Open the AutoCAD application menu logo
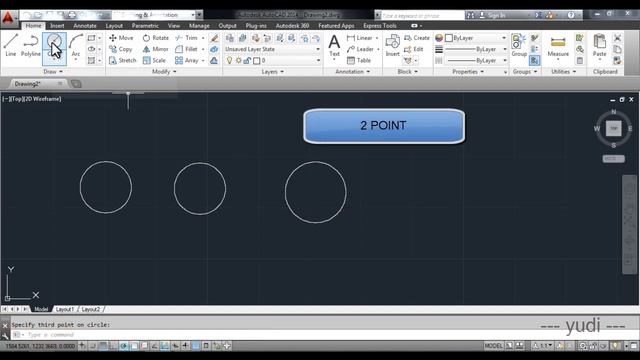 click(x=9, y=18)
